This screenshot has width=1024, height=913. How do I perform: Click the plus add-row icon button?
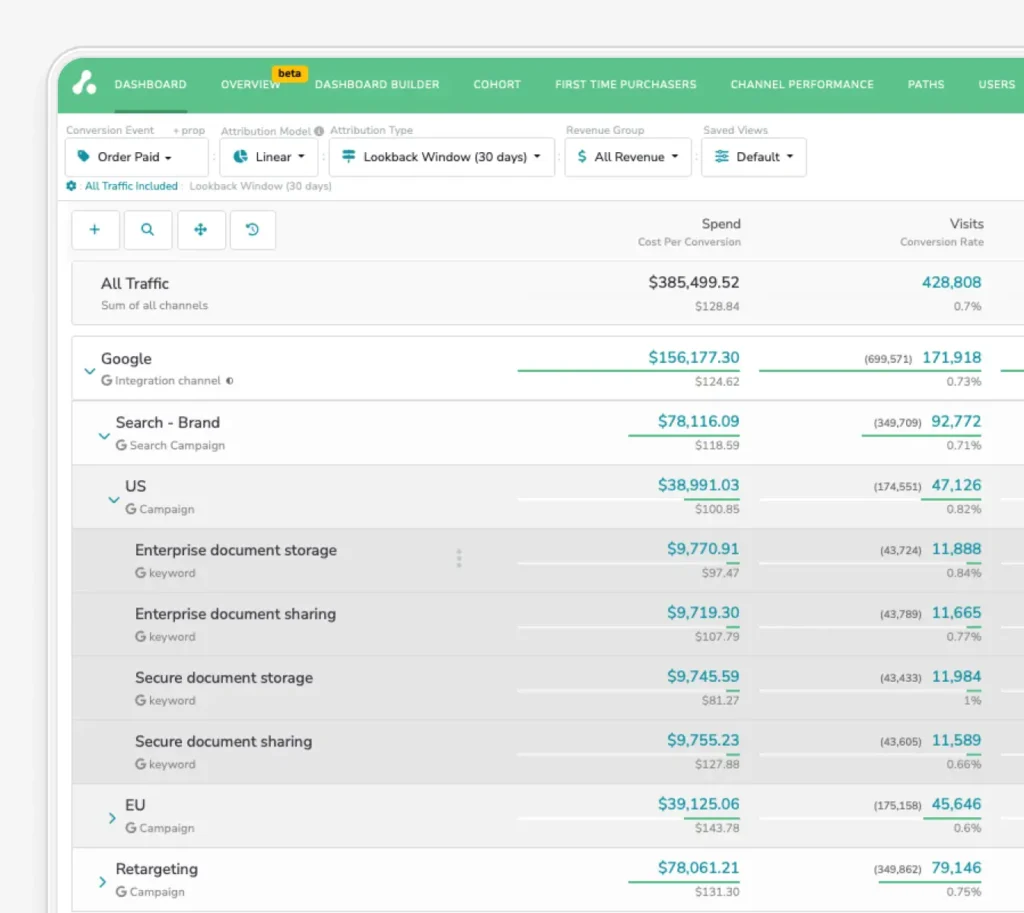pyautogui.click(x=95, y=230)
